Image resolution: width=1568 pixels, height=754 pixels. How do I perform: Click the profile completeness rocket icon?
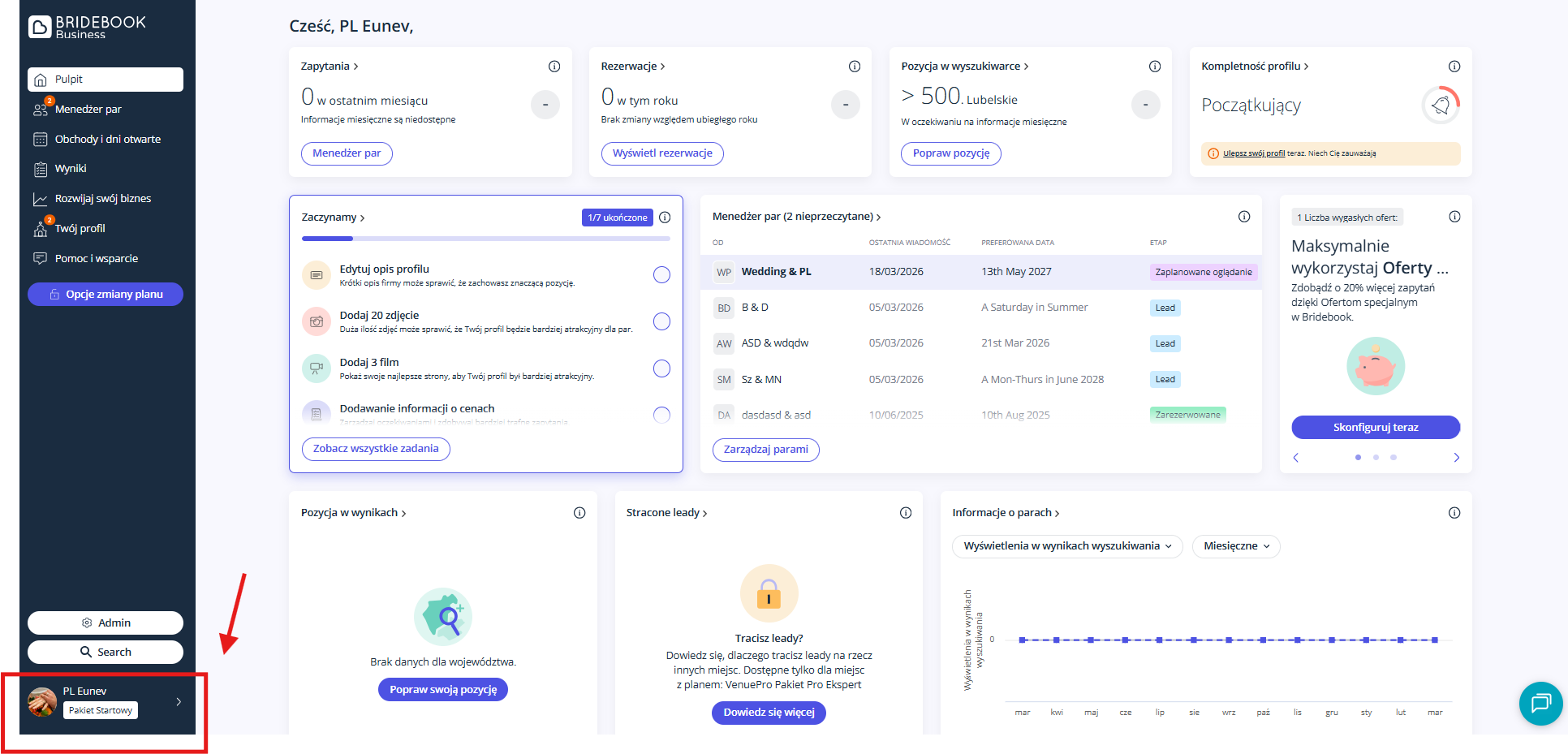pyautogui.click(x=1441, y=106)
